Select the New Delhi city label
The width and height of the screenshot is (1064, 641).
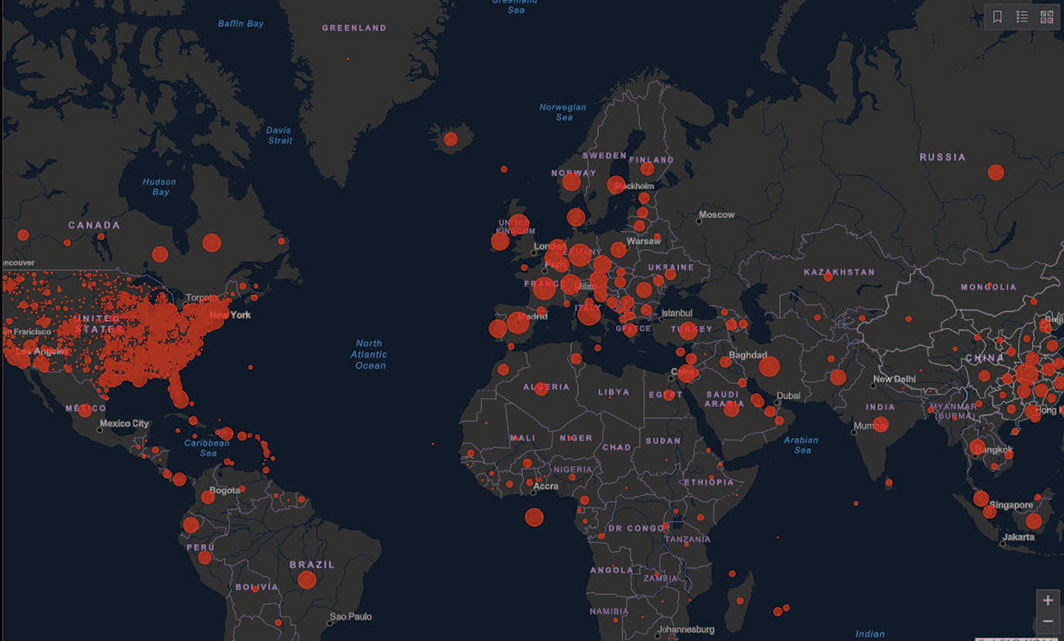coord(894,380)
